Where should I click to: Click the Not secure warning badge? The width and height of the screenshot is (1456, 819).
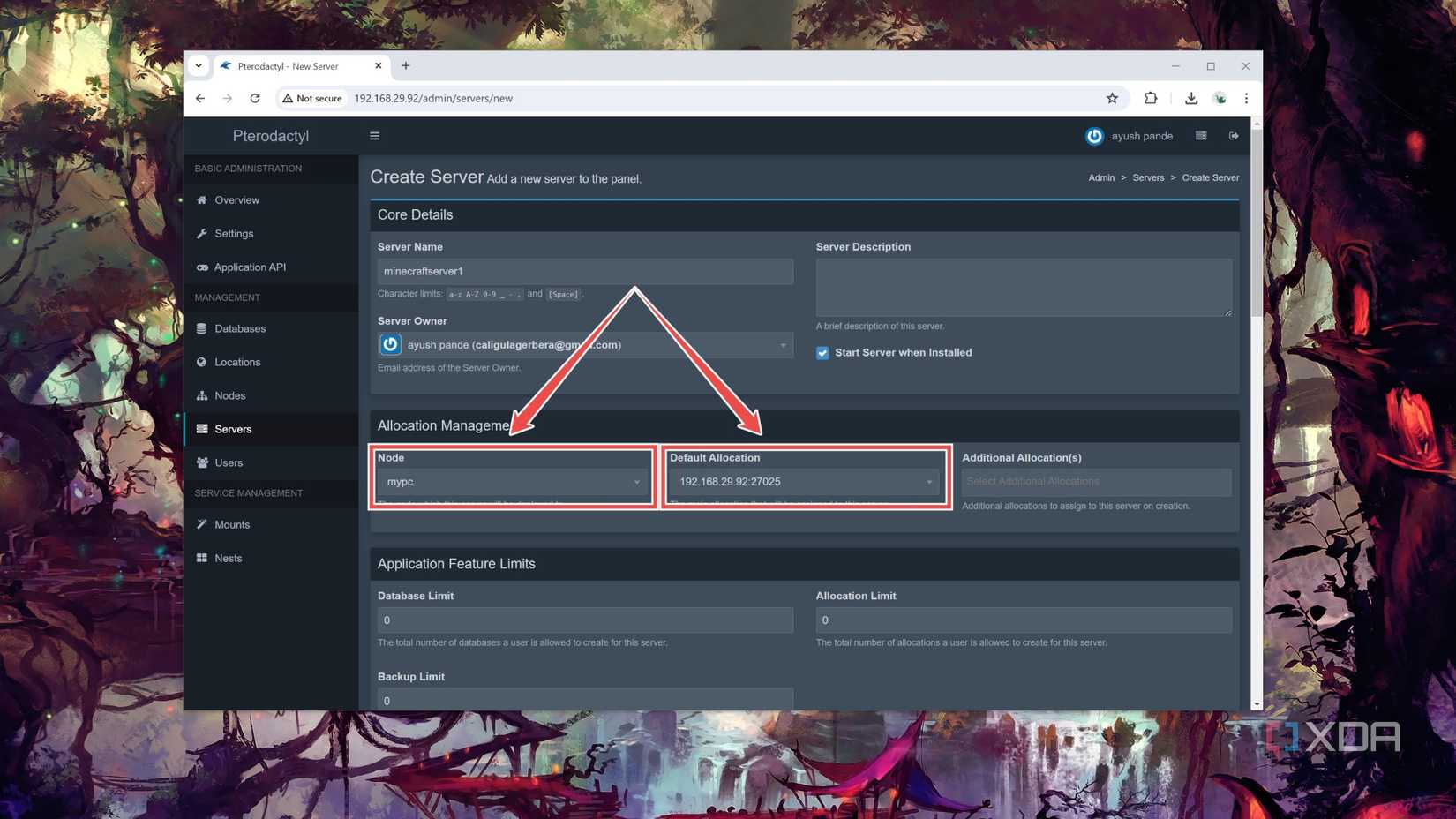point(312,98)
